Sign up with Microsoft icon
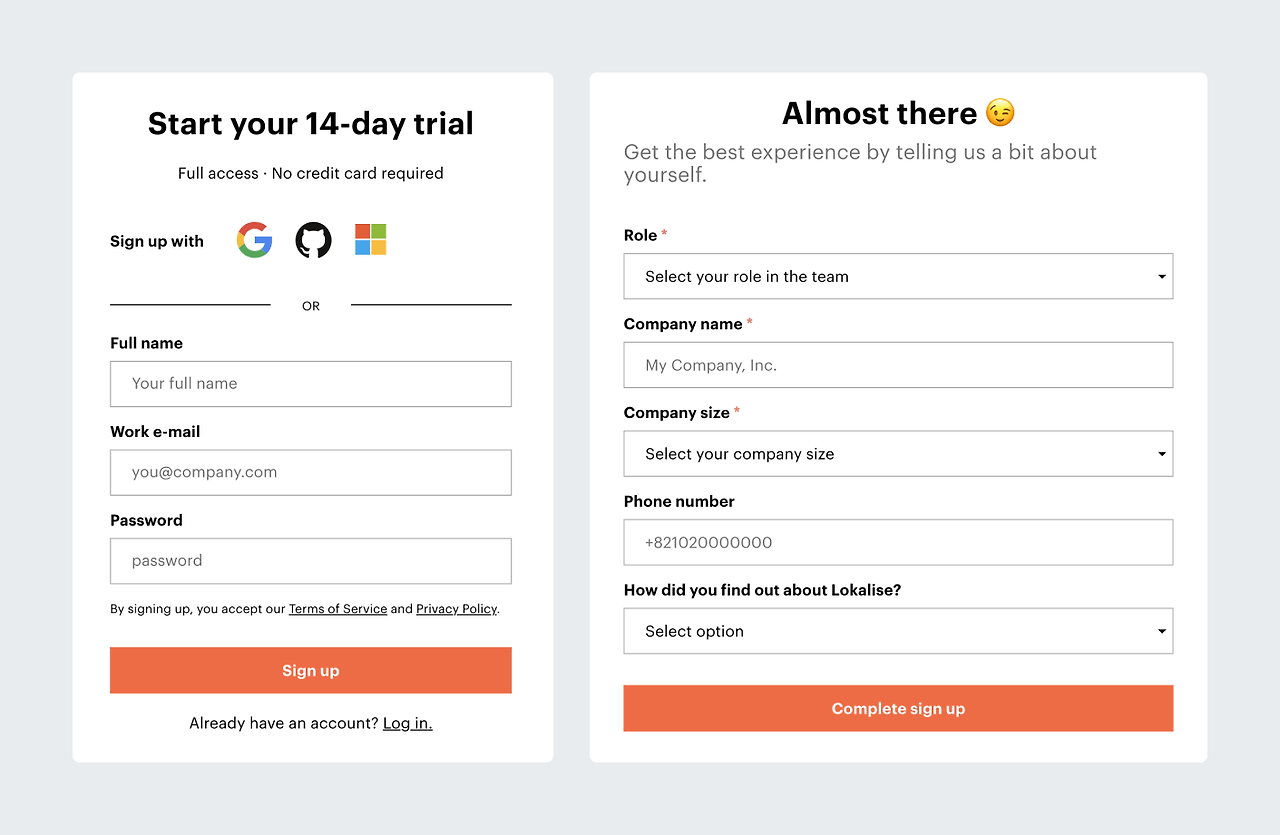Screen dimensions: 1280x835 (x=371, y=240)
